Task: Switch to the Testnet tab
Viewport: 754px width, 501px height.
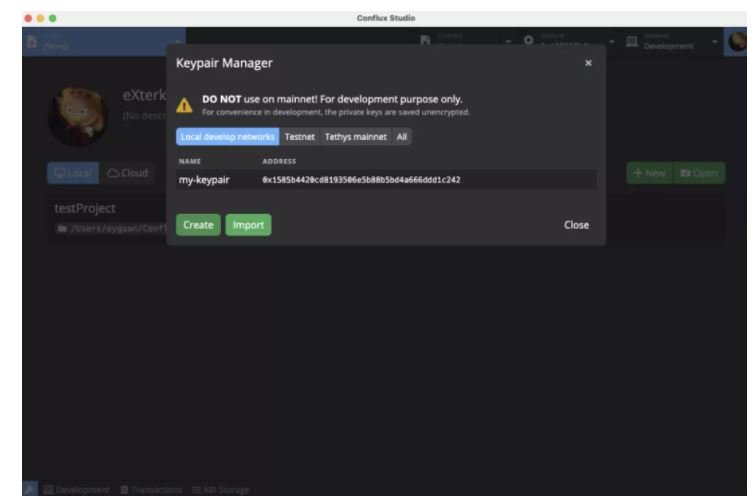Action: (x=300, y=137)
